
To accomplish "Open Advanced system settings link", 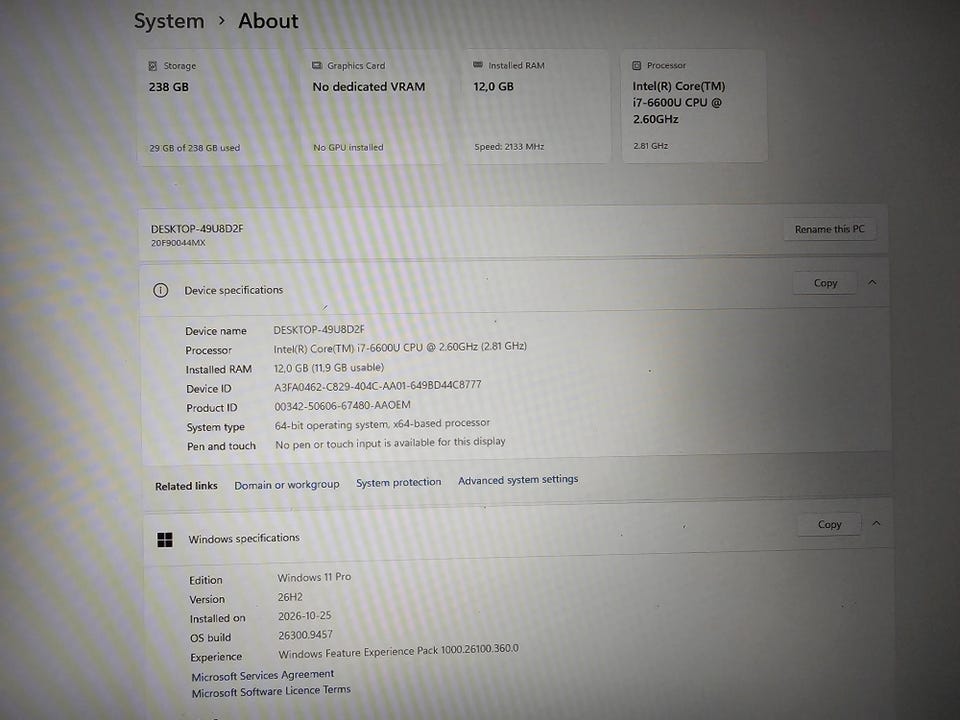I will [518, 480].
